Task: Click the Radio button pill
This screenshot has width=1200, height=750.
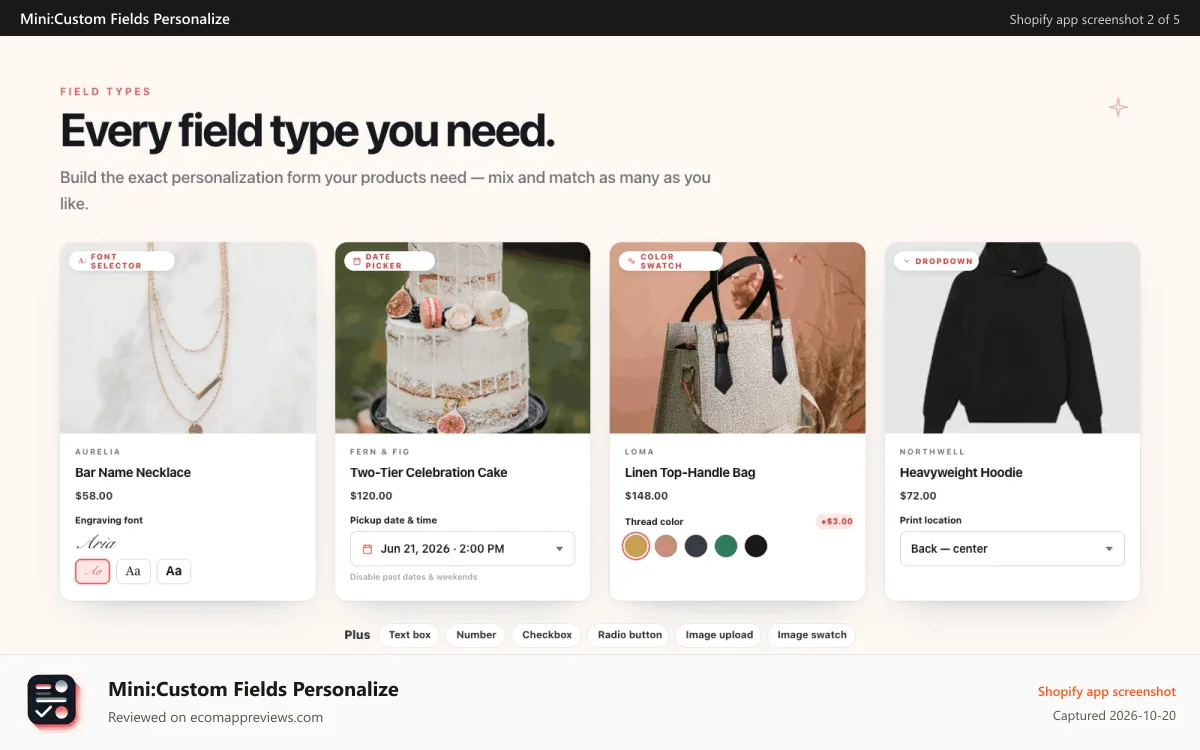Action: 630,635
